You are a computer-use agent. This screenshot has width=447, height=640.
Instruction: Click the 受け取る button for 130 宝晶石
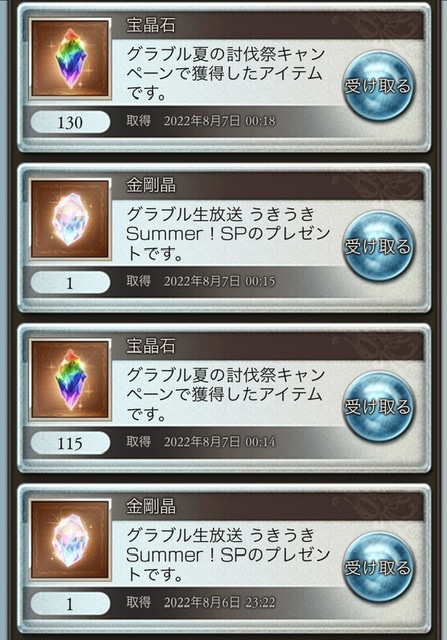[x=378, y=86]
